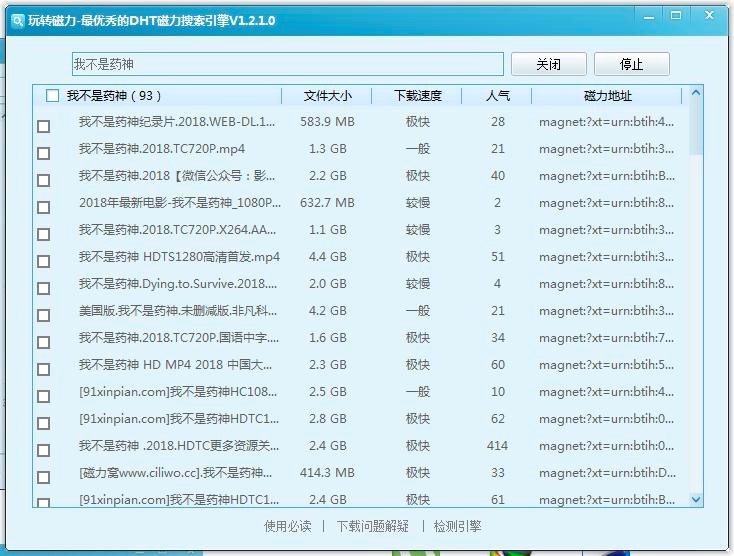Click the 一般 speed in the 1.3 GB row

coord(418,149)
